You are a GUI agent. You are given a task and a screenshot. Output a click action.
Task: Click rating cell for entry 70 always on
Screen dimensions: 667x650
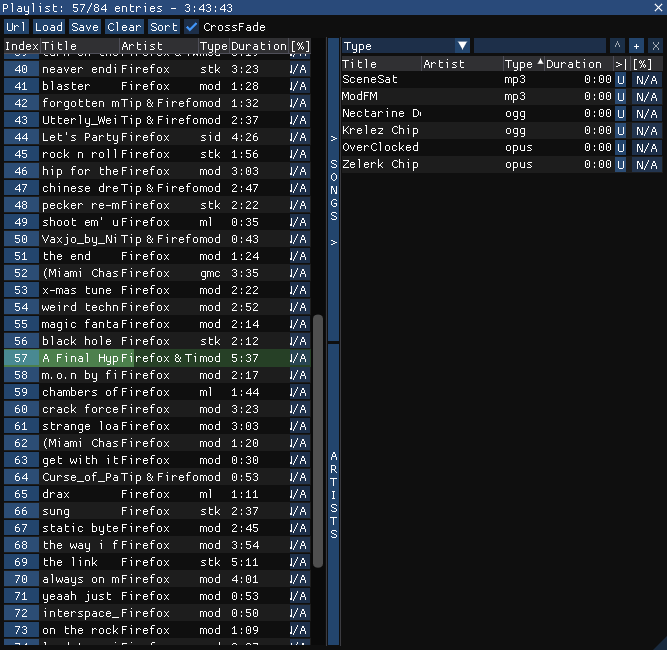point(300,579)
